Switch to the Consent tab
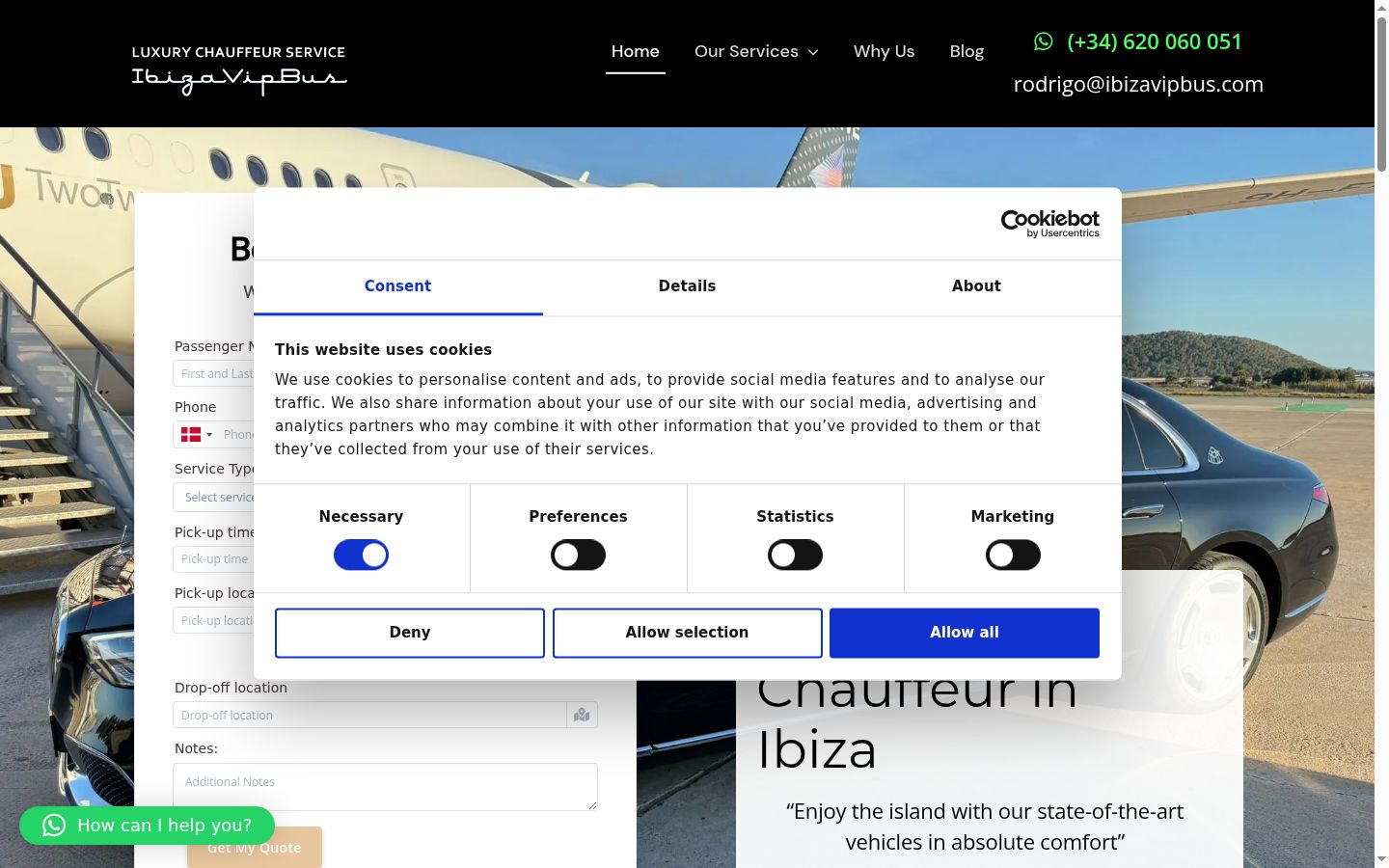Image resolution: width=1389 pixels, height=868 pixels. [397, 286]
